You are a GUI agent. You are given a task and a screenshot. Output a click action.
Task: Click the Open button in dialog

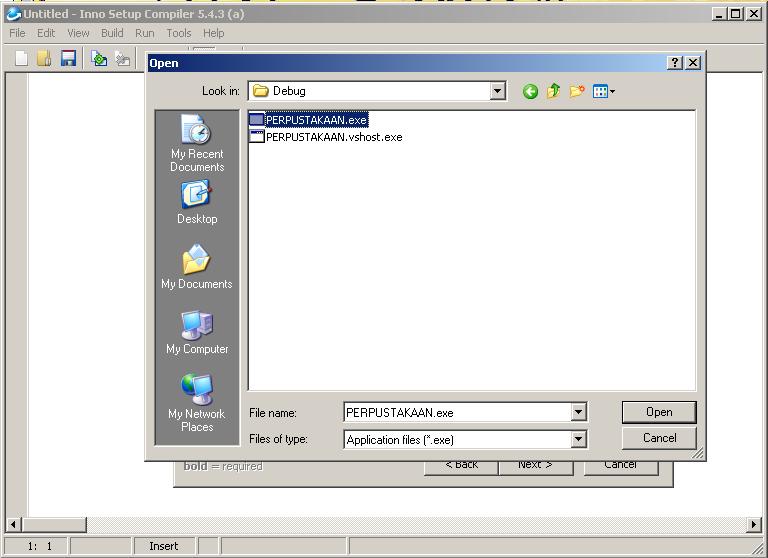[659, 412]
